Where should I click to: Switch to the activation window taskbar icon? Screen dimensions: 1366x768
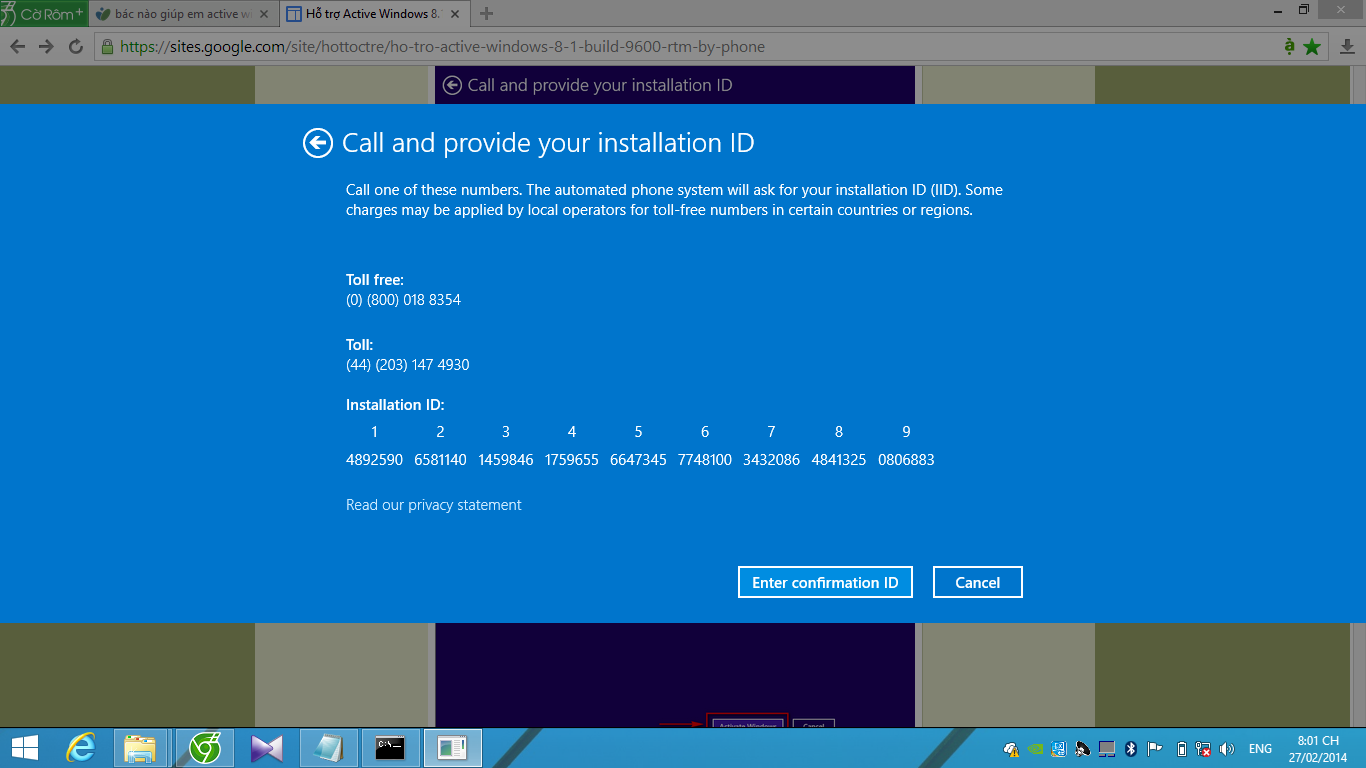[x=453, y=747]
